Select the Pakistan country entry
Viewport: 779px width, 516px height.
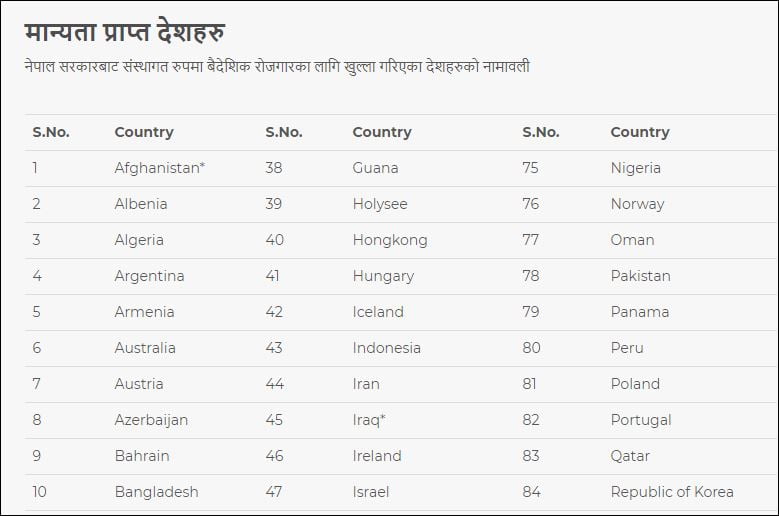tap(640, 276)
